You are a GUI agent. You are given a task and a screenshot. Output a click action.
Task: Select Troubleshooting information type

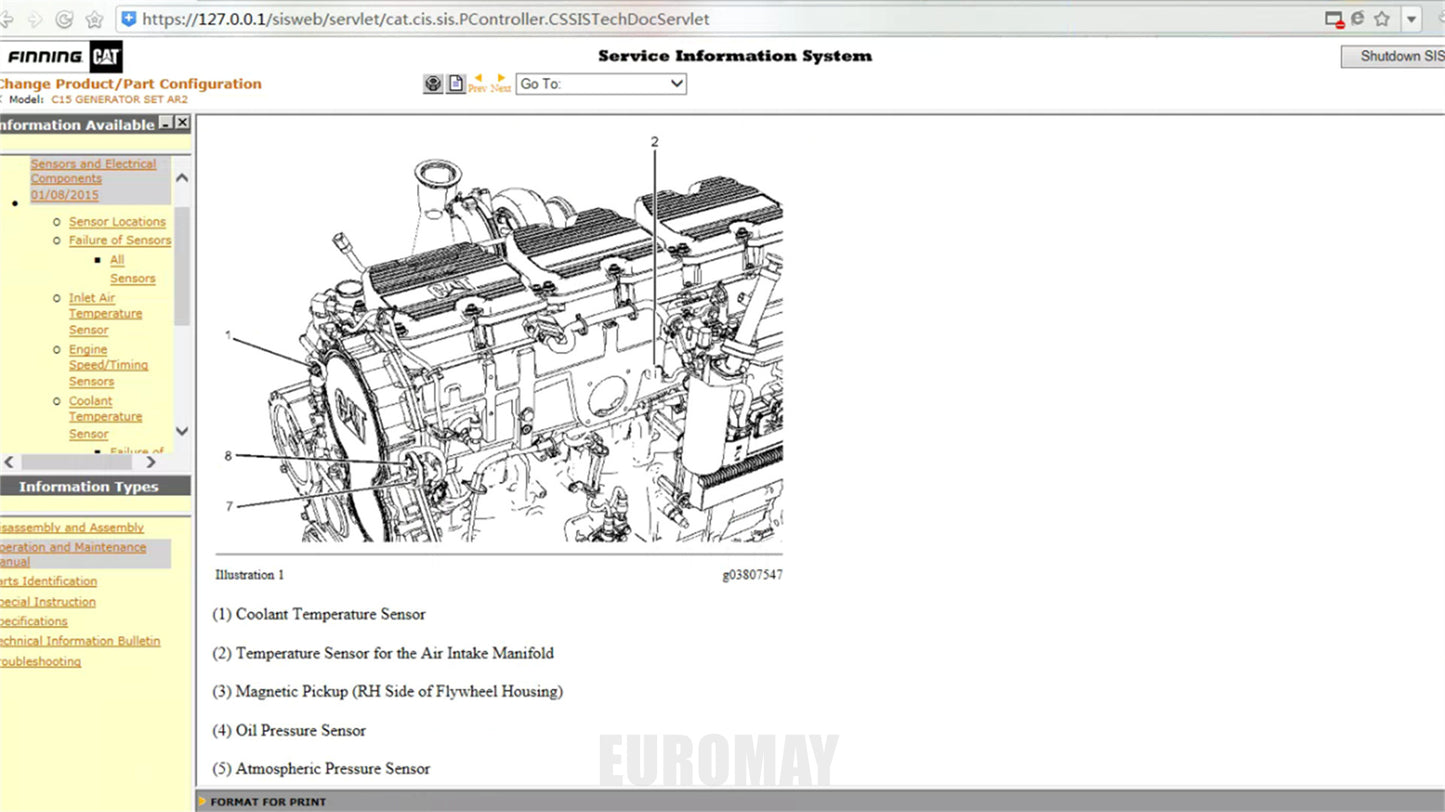pyautogui.click(x=41, y=662)
